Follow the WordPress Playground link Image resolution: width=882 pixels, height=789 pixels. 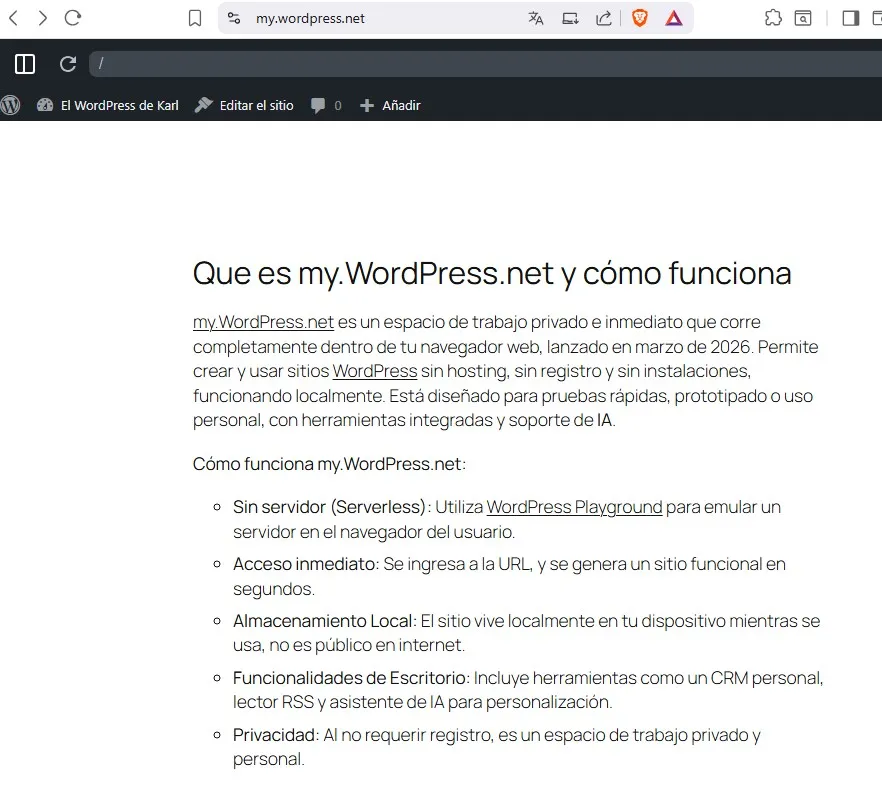pos(574,507)
